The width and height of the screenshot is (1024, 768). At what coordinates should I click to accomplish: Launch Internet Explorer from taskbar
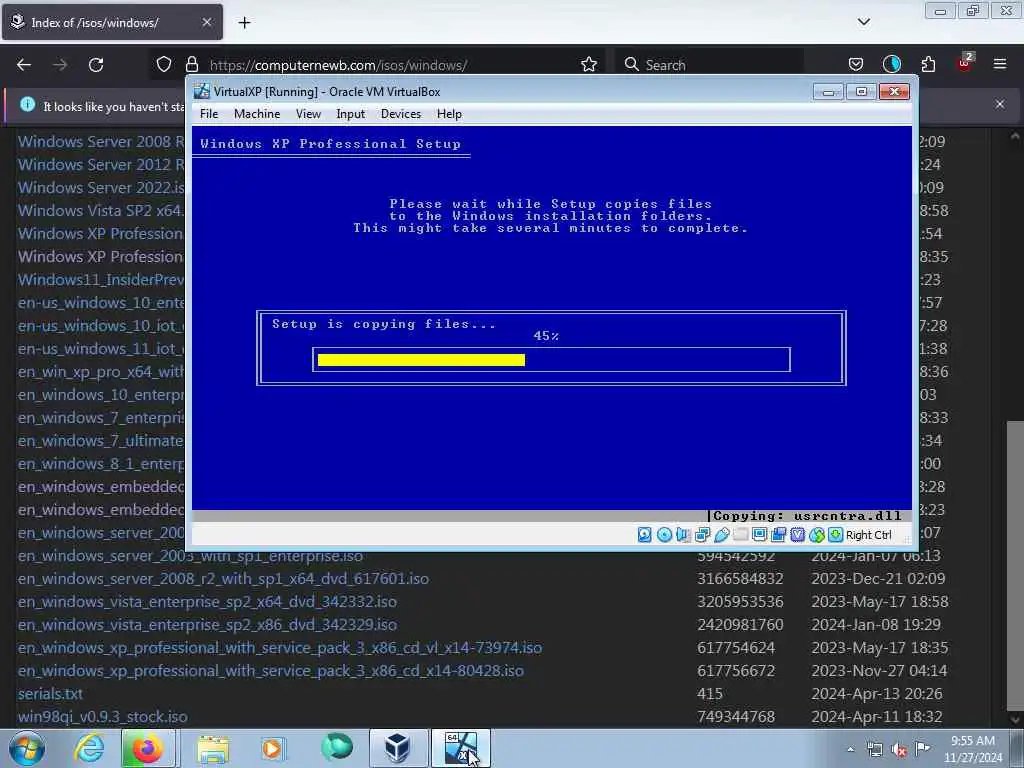pyautogui.click(x=89, y=748)
